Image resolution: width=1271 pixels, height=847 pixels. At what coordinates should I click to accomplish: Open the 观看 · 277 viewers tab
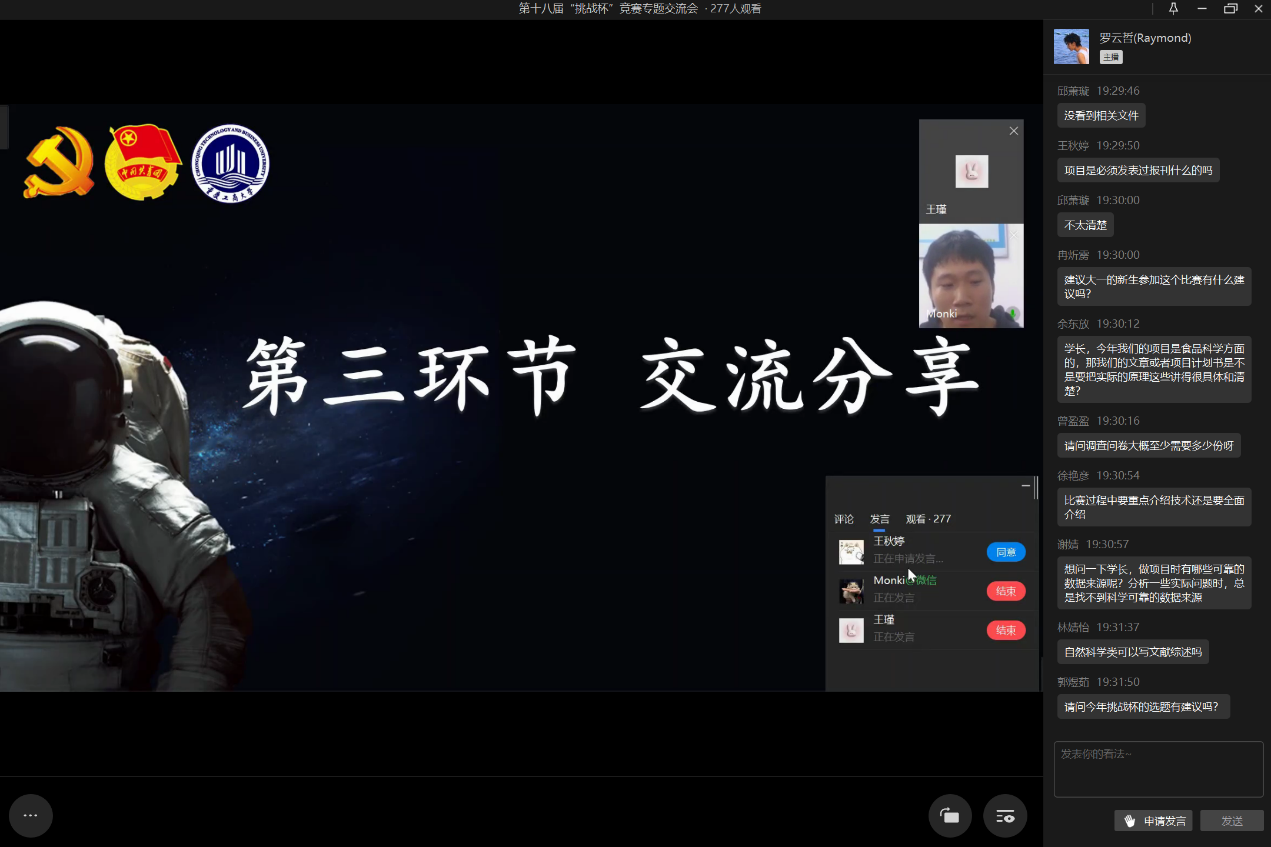928,519
